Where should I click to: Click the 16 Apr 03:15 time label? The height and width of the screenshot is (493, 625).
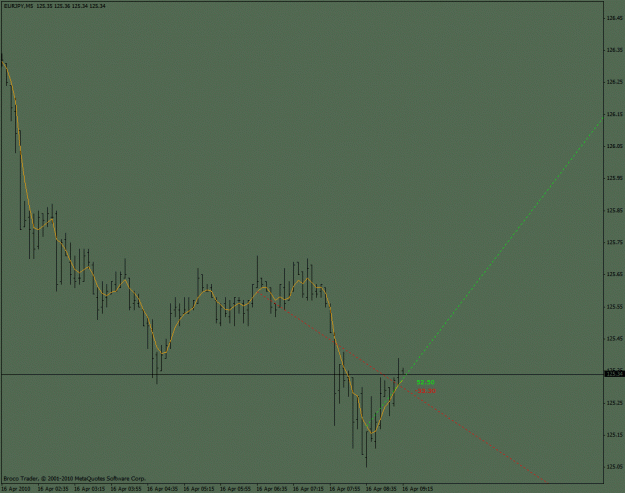coord(90,489)
